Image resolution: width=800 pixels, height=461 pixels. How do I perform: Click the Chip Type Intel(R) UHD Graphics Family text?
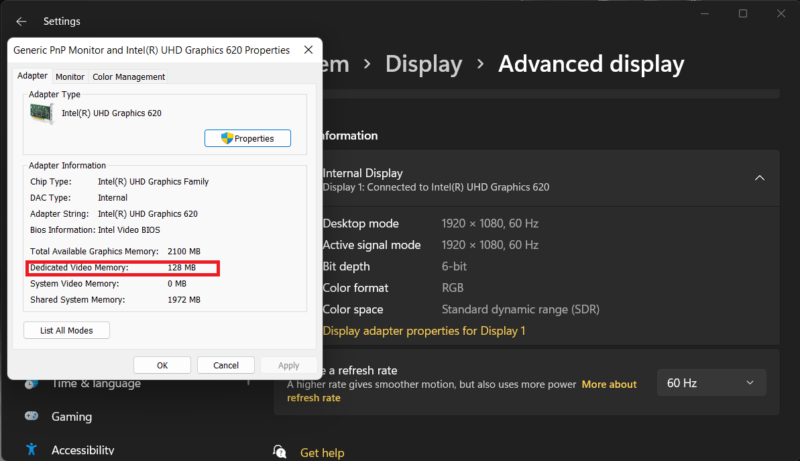click(x=153, y=182)
